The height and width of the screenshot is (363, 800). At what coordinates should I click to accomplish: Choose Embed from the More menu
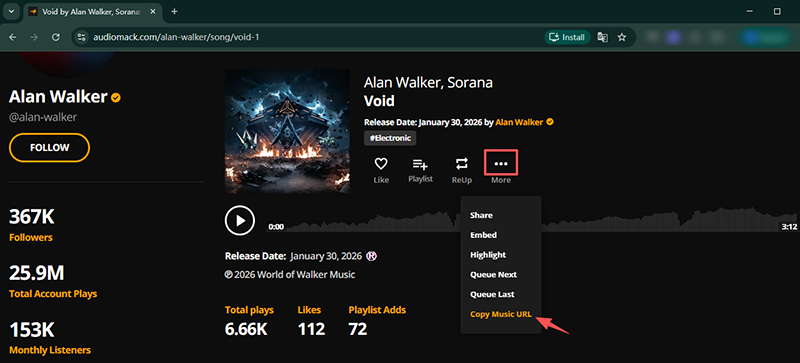coord(483,235)
